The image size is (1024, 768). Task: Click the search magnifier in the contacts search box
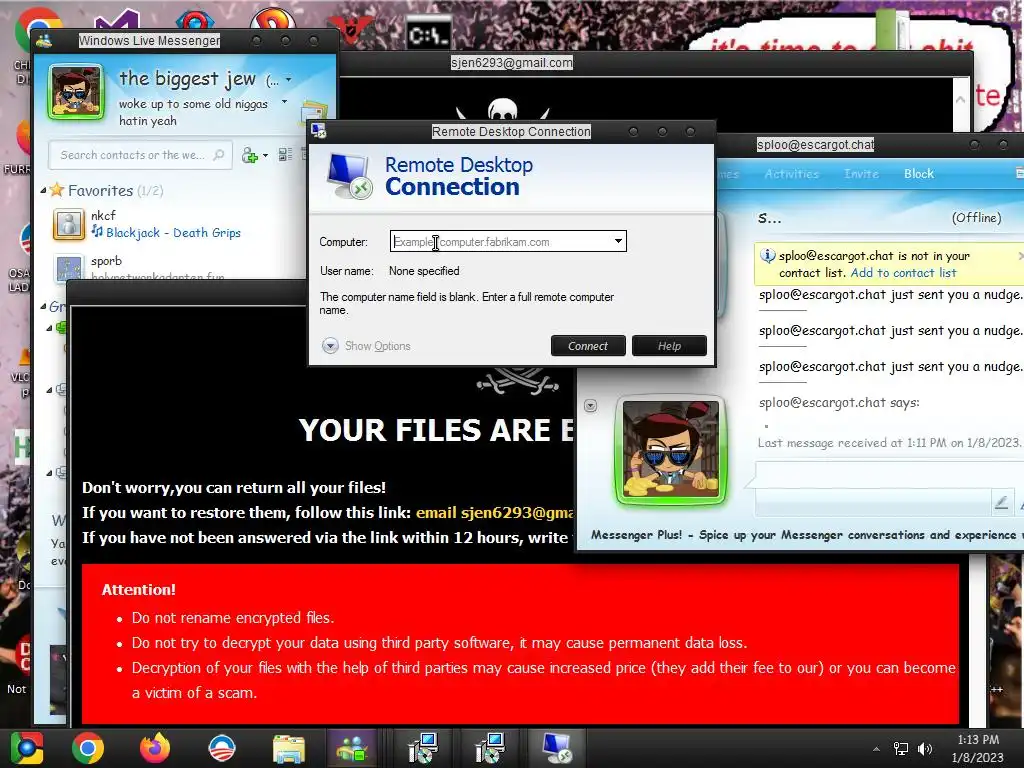point(219,155)
